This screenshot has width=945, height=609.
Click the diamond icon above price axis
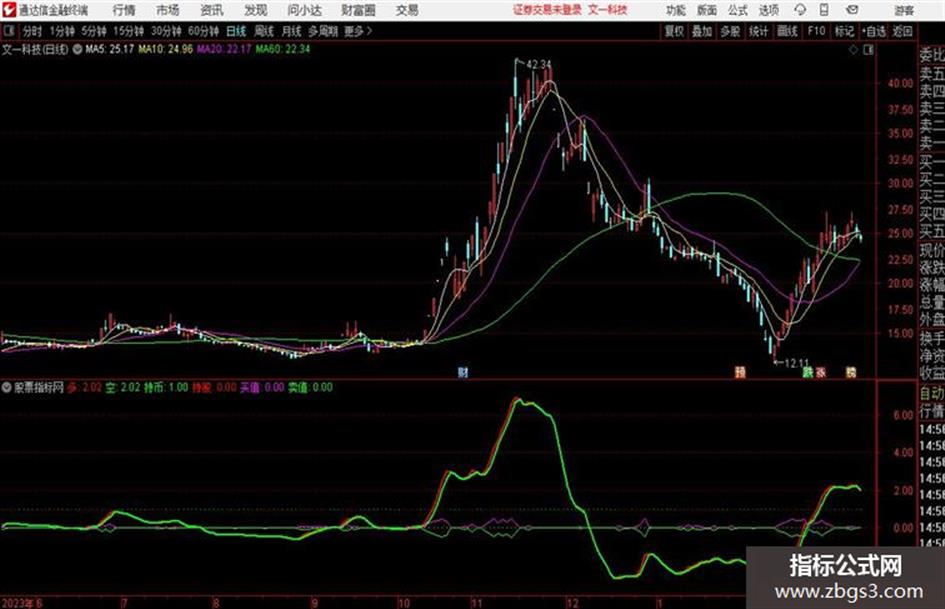coord(853,50)
